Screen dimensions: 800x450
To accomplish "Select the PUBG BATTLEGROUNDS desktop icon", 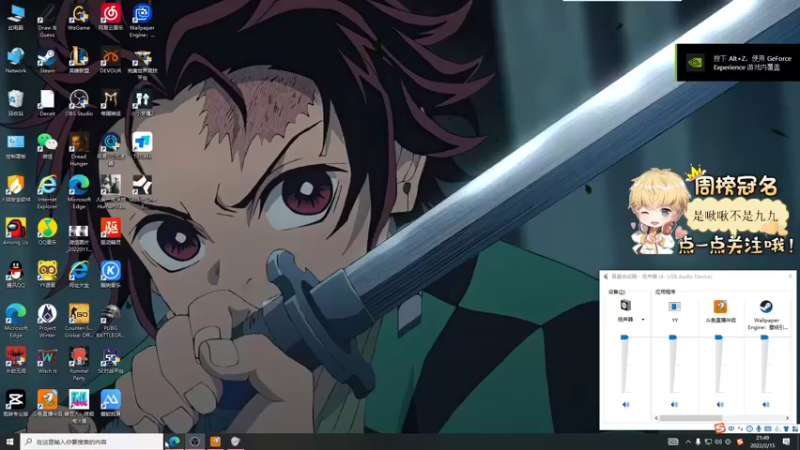I will (110, 321).
